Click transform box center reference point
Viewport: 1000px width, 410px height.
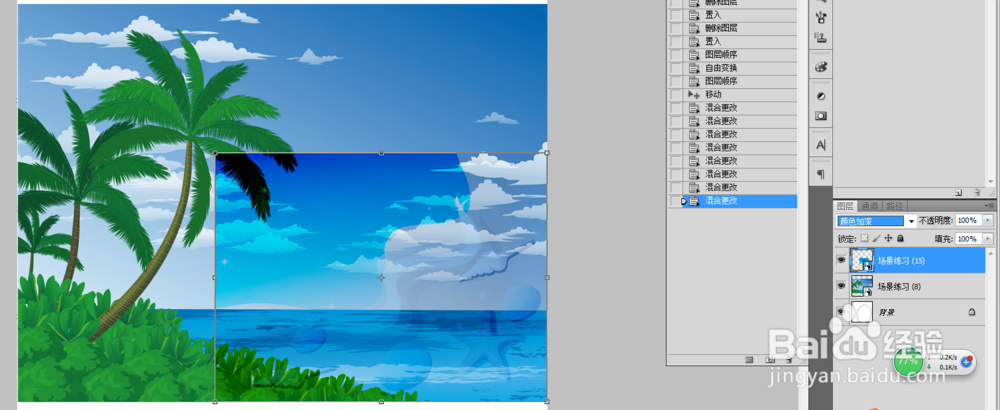tap(381, 277)
